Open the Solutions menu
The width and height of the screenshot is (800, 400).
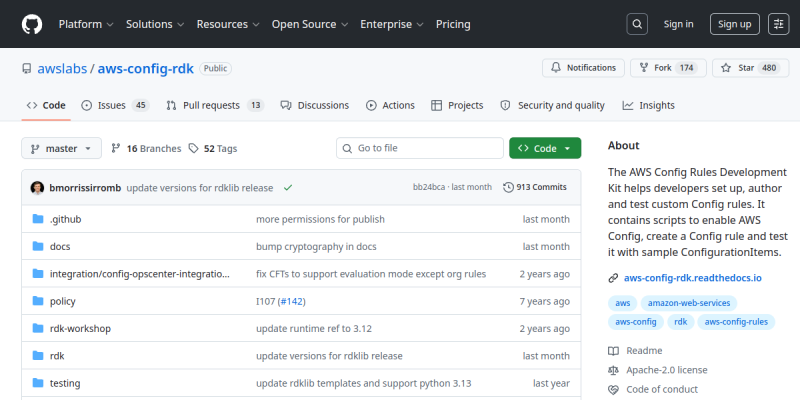tap(155, 24)
